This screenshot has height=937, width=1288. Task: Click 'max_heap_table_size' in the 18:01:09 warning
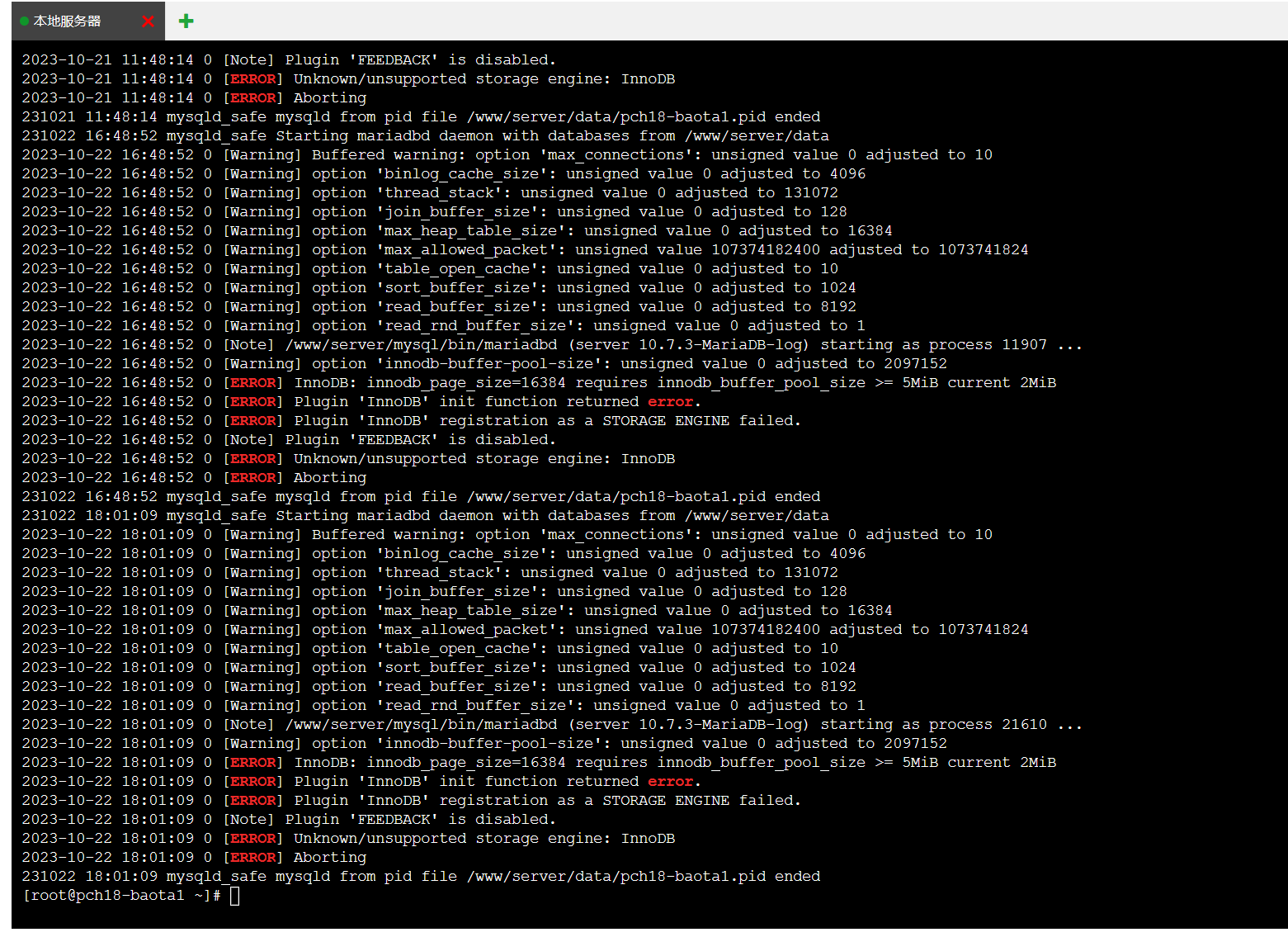click(470, 611)
